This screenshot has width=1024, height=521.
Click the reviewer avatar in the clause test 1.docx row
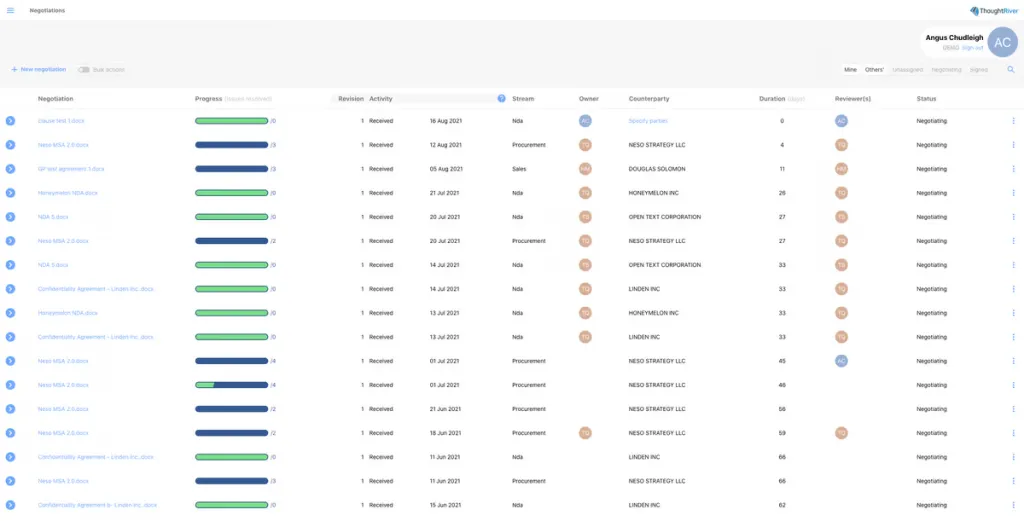pyautogui.click(x=841, y=121)
